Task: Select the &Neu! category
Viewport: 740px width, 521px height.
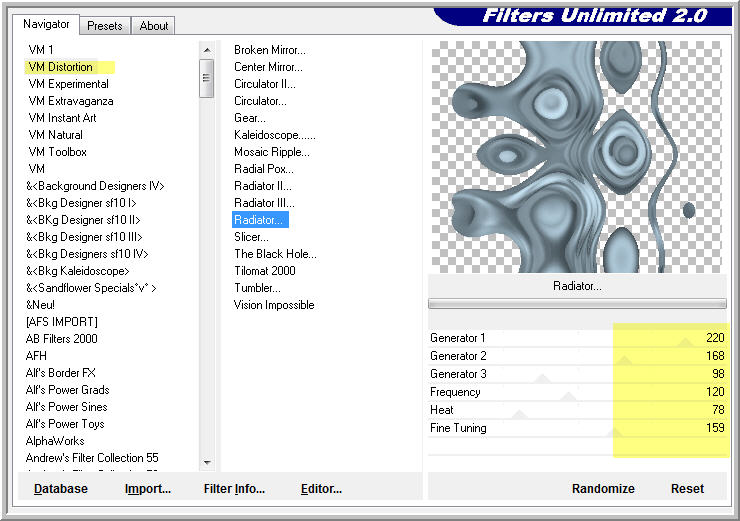Action: 40,304
